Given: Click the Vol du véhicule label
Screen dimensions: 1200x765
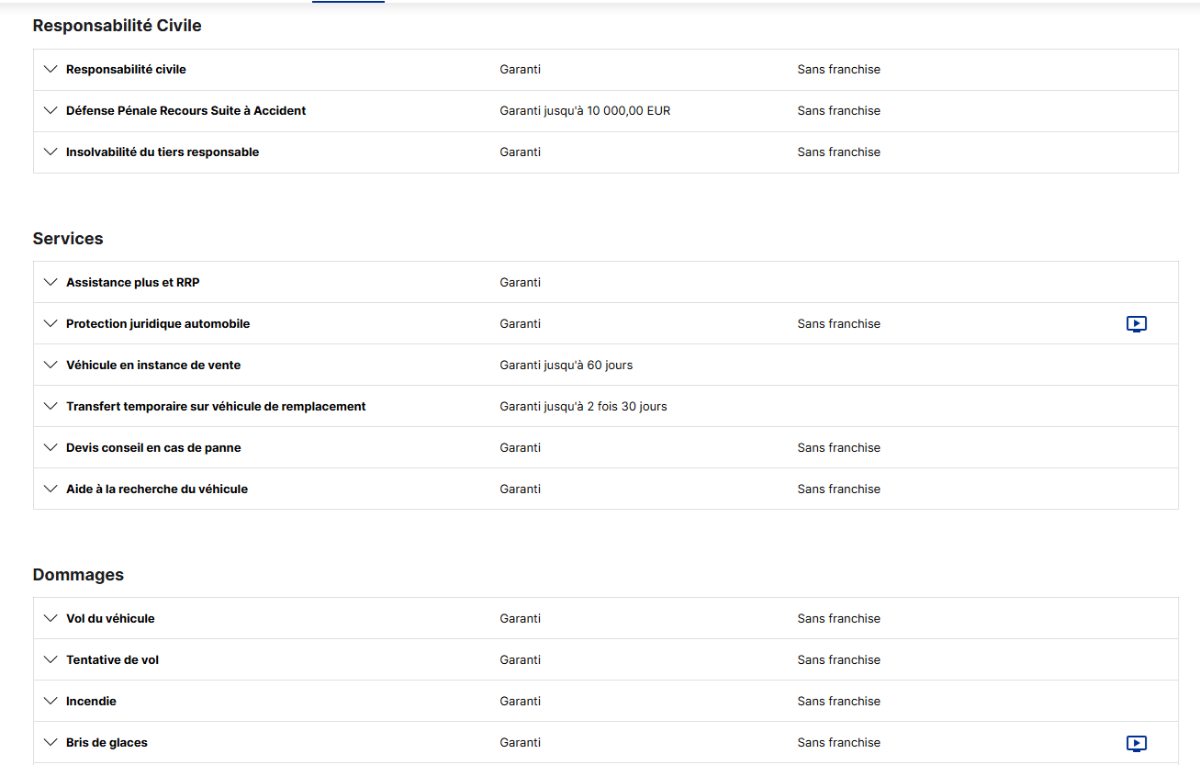Looking at the screenshot, I should [x=110, y=619].
